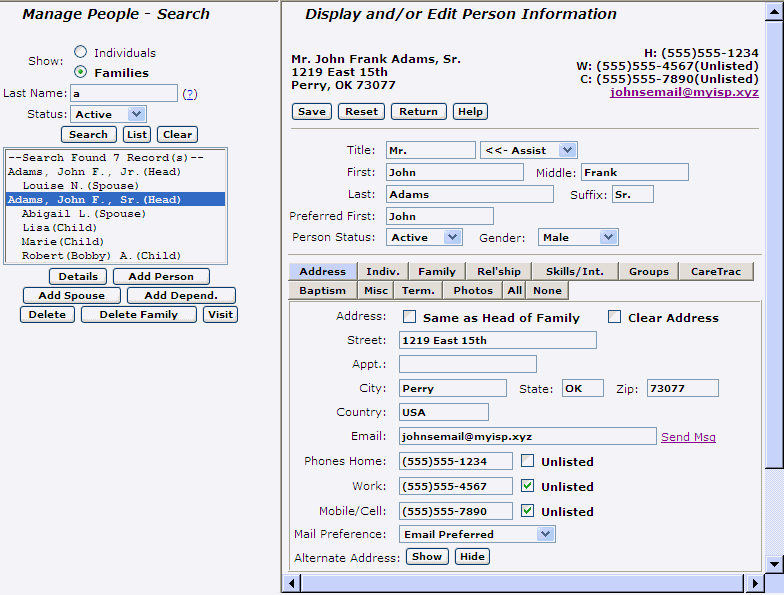
Task: Select Abigail L.(Spouse) in the results list
Action: pos(84,213)
